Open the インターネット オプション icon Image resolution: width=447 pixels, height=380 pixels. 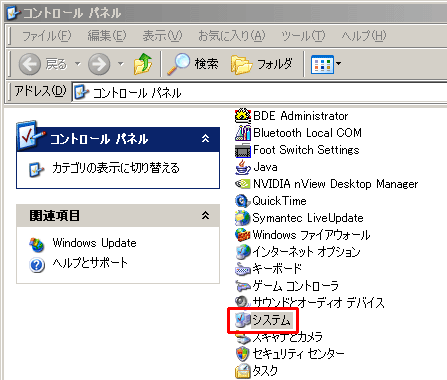pos(243,252)
